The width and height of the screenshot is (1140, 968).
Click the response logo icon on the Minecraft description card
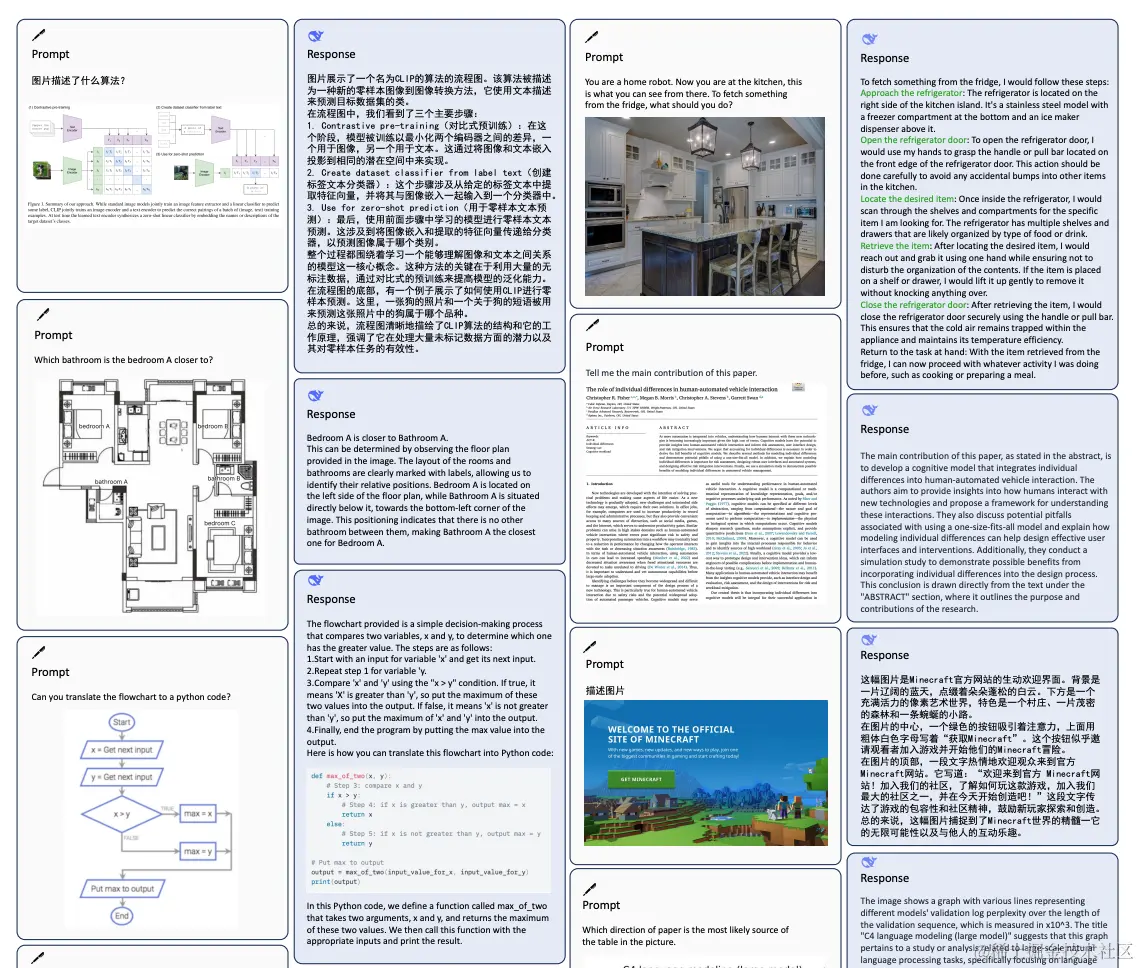tap(869, 639)
